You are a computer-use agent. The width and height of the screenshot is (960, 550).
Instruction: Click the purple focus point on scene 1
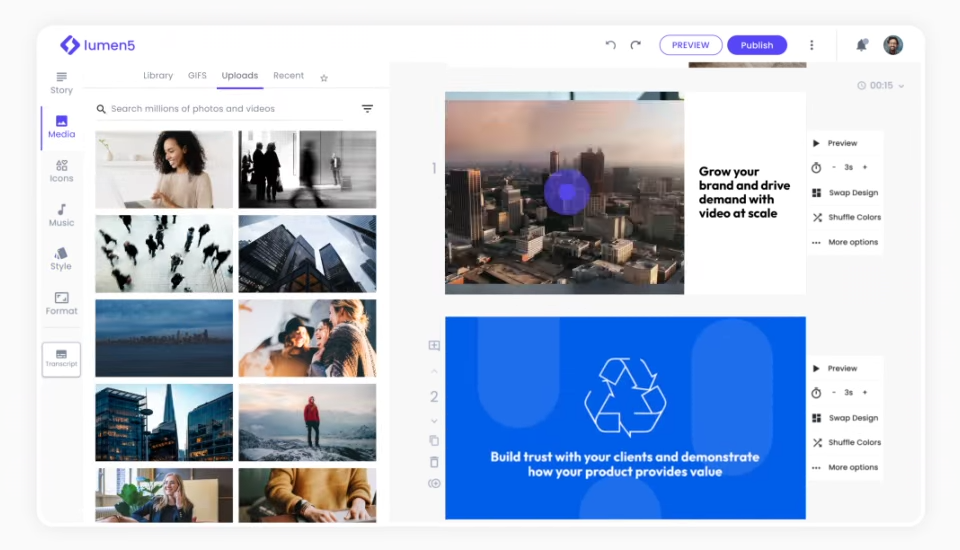567,192
